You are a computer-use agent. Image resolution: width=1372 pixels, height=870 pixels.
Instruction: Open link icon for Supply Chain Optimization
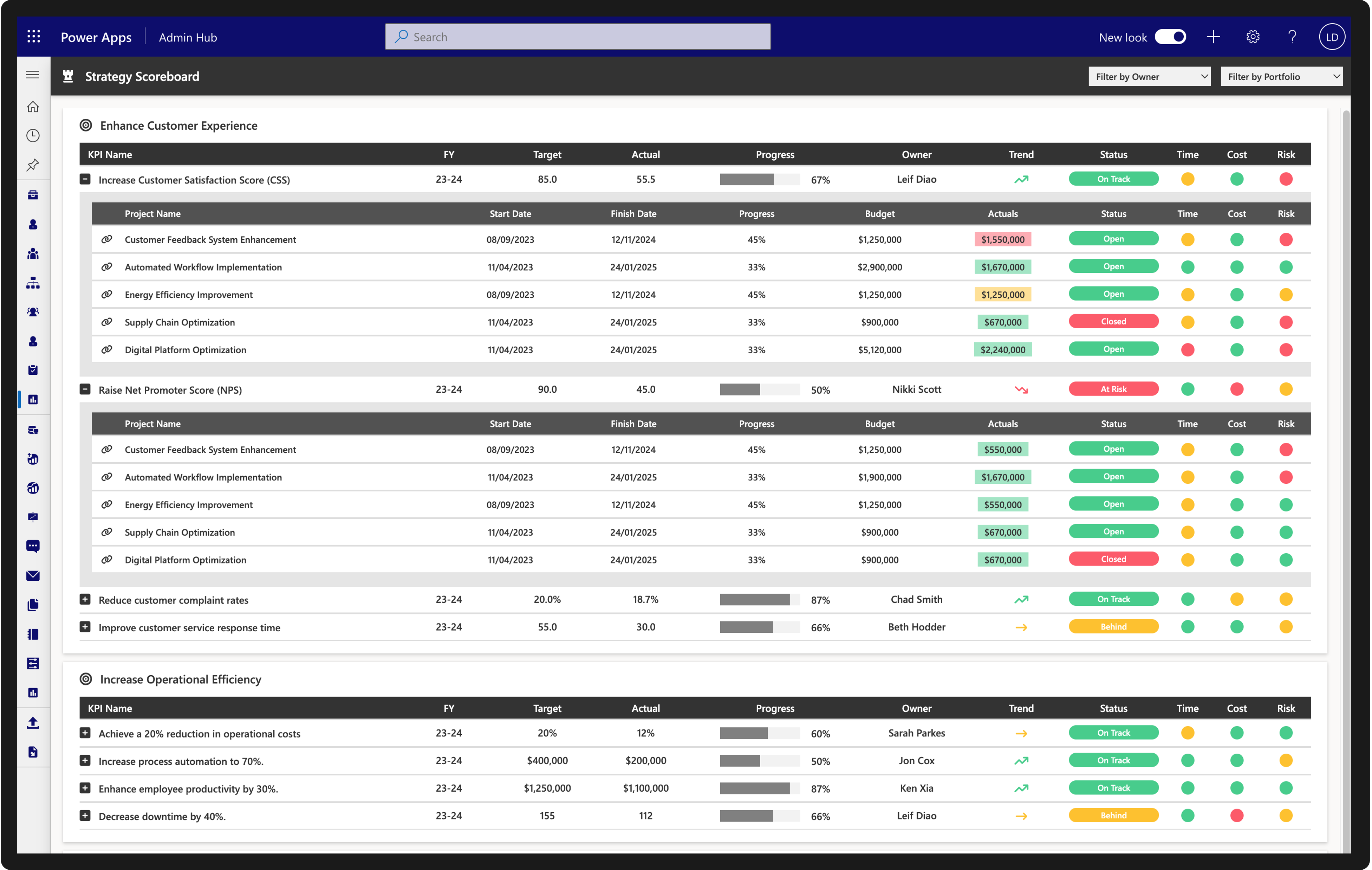(106, 322)
